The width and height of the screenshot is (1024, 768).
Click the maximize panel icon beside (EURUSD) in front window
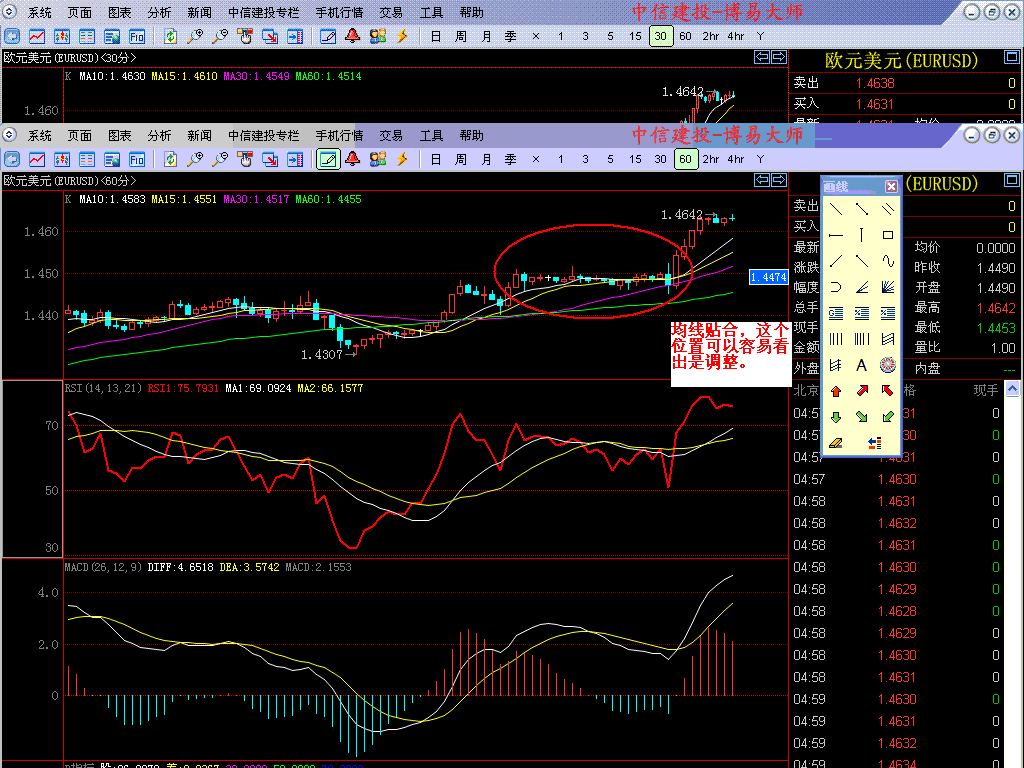pos(1012,180)
